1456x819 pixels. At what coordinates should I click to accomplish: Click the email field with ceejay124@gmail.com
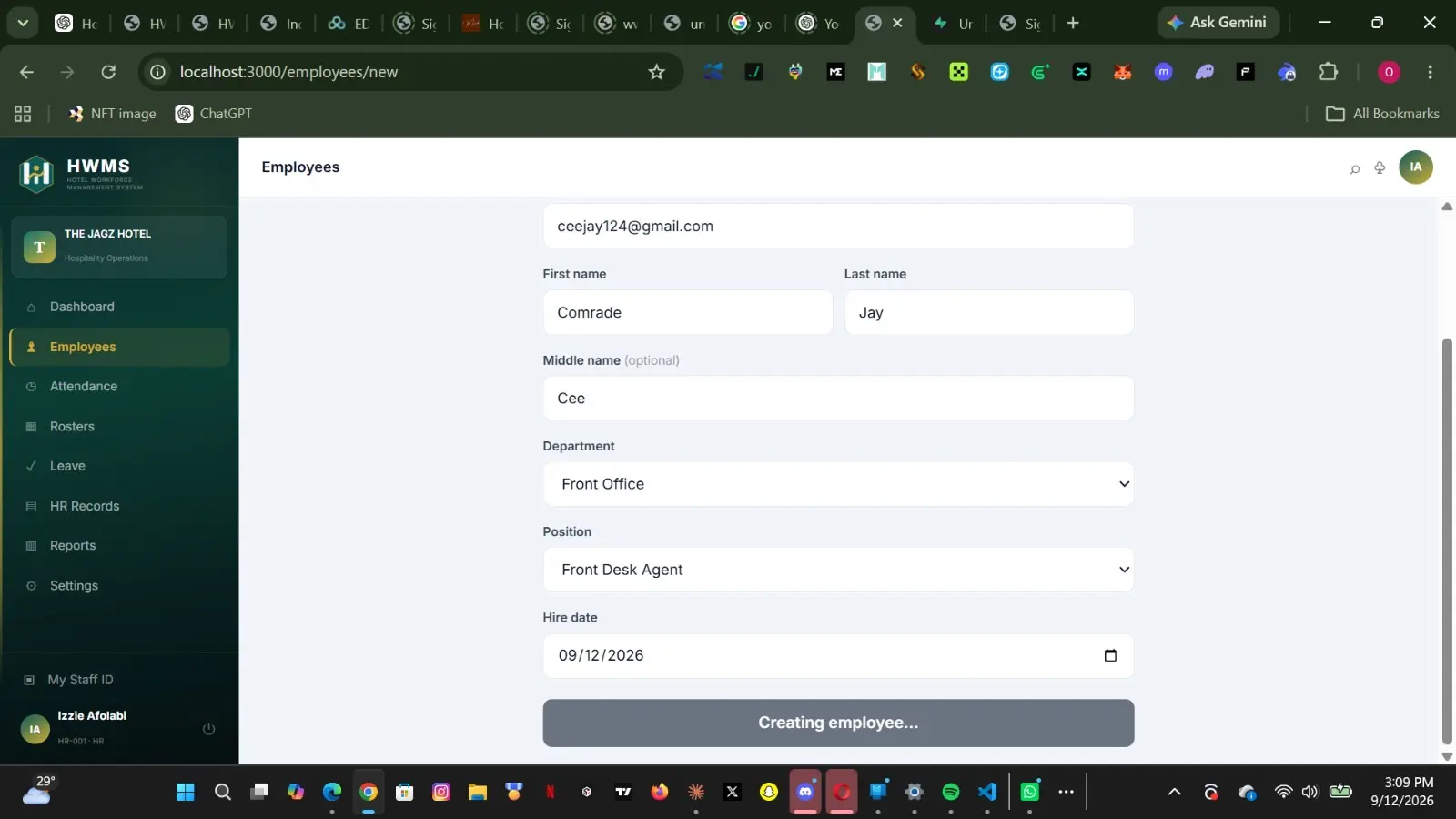838,226
